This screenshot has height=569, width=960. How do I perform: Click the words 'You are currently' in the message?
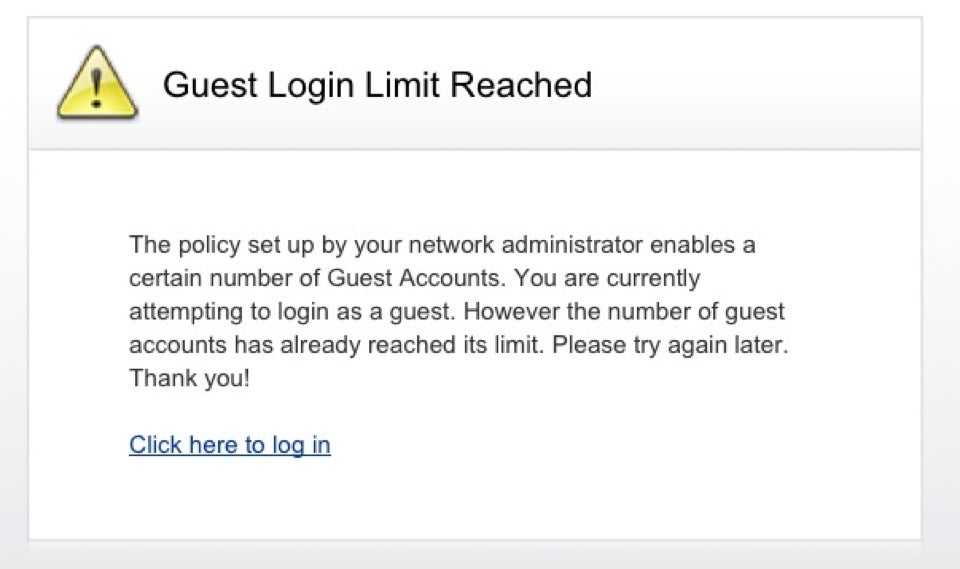pyautogui.click(x=607, y=279)
